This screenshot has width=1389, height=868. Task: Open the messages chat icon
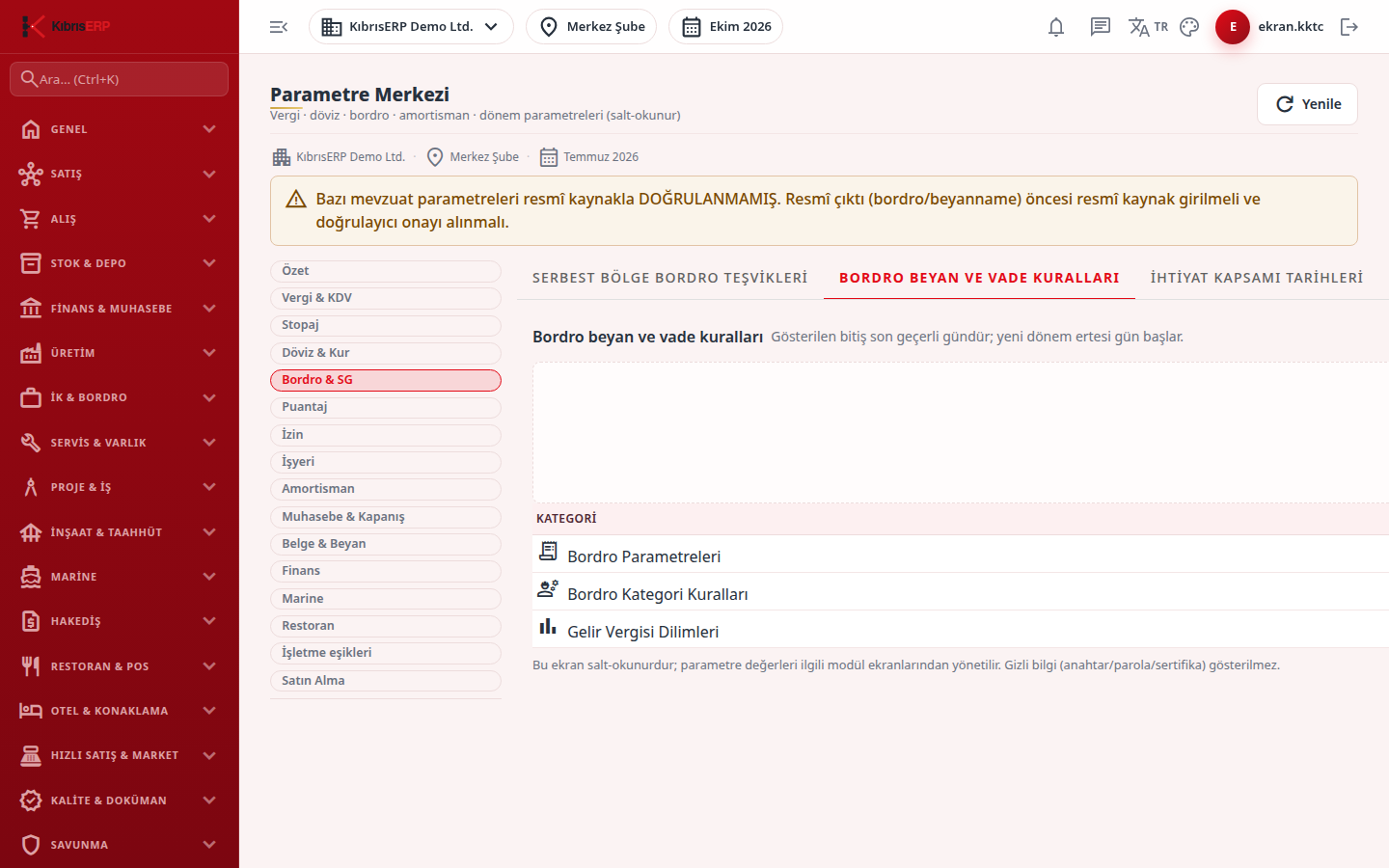[1101, 27]
